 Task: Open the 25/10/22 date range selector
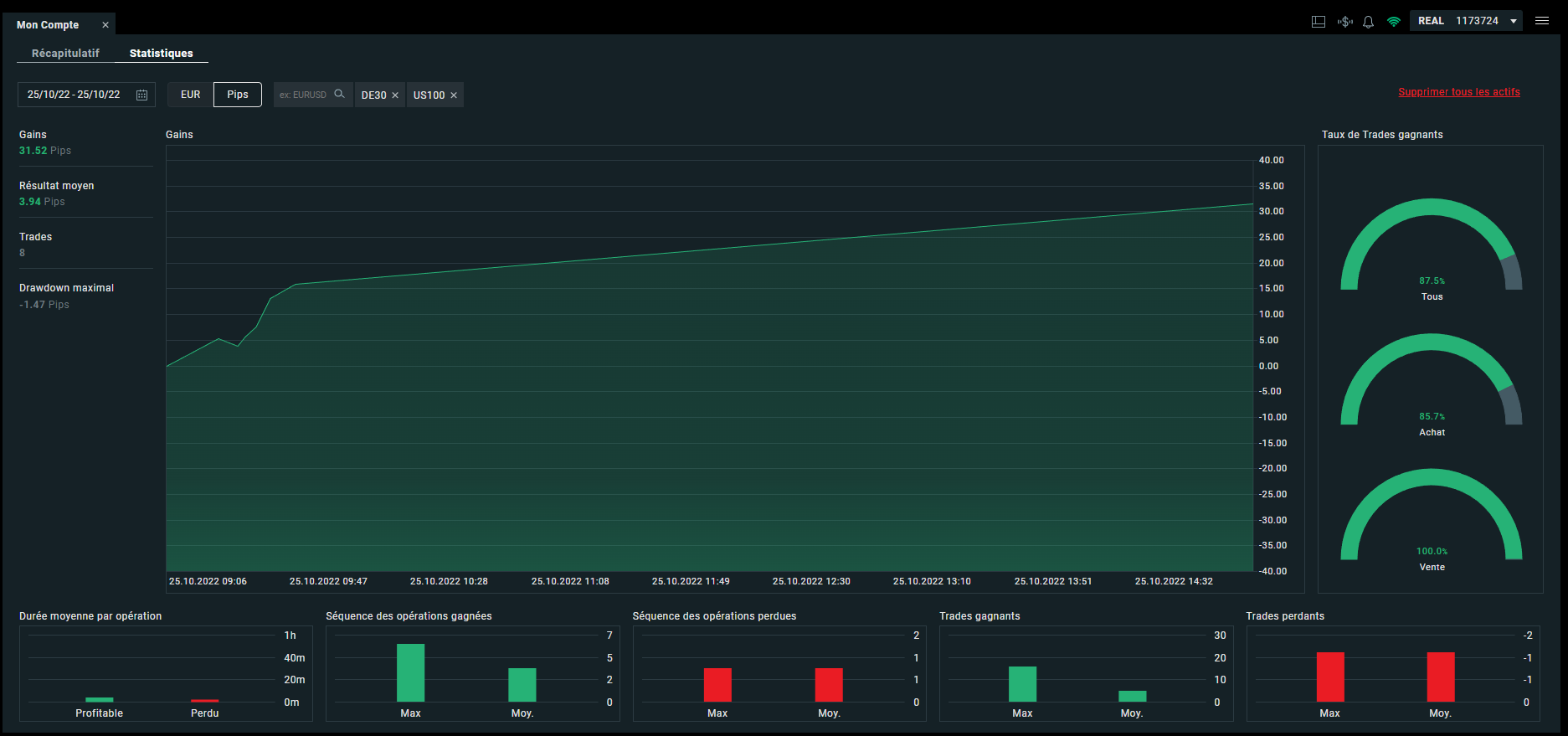click(x=86, y=95)
